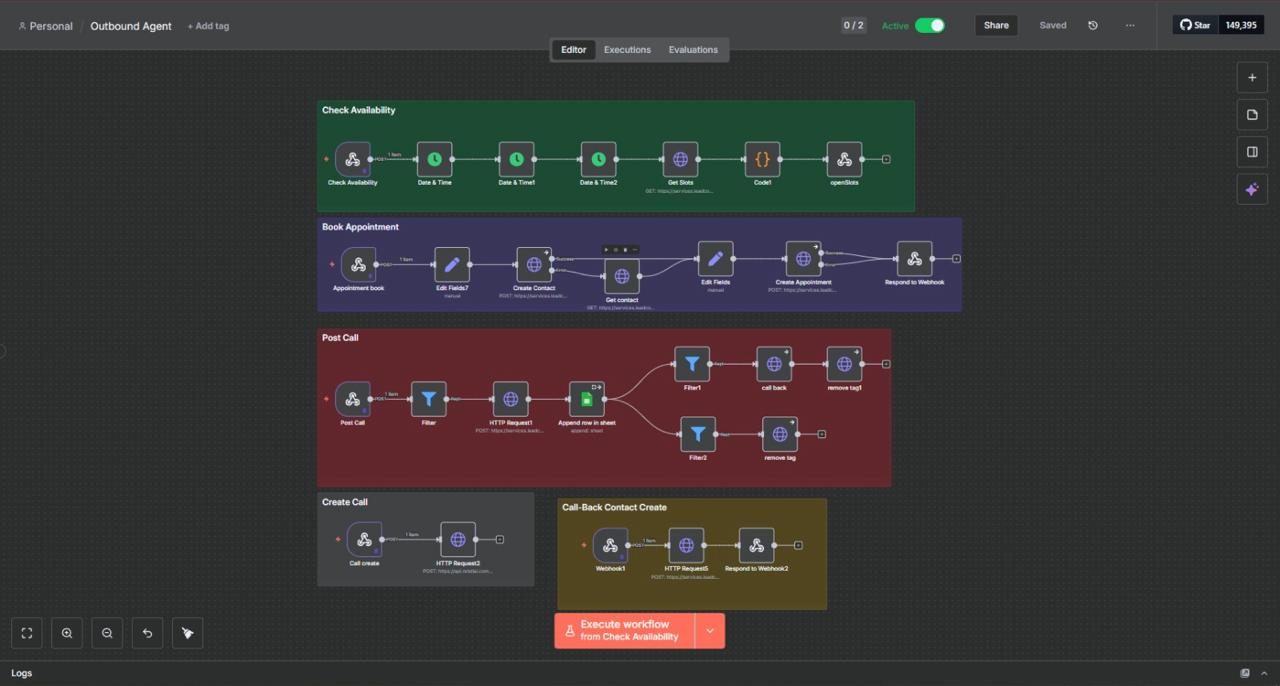Zoom in on the workflow canvas

pyautogui.click(x=67, y=633)
